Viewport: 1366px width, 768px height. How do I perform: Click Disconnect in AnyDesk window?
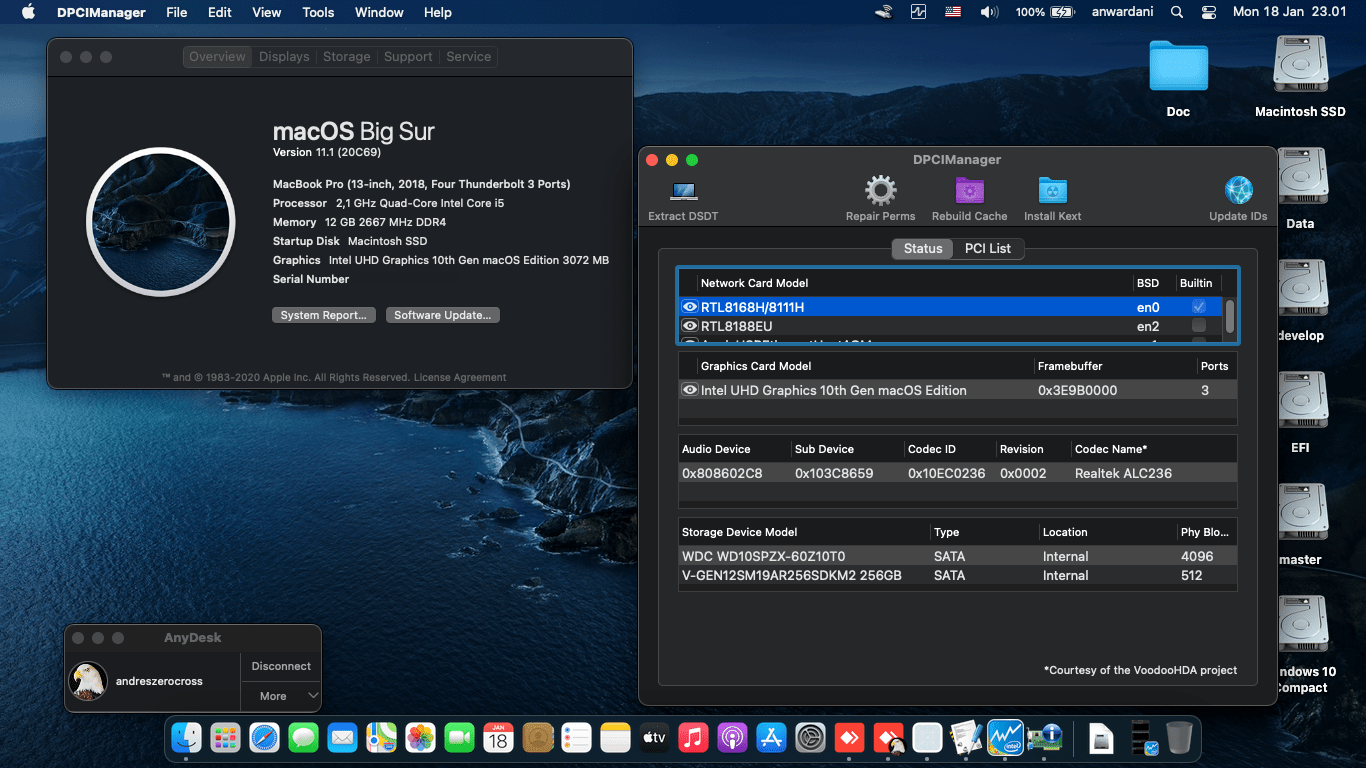coord(281,666)
